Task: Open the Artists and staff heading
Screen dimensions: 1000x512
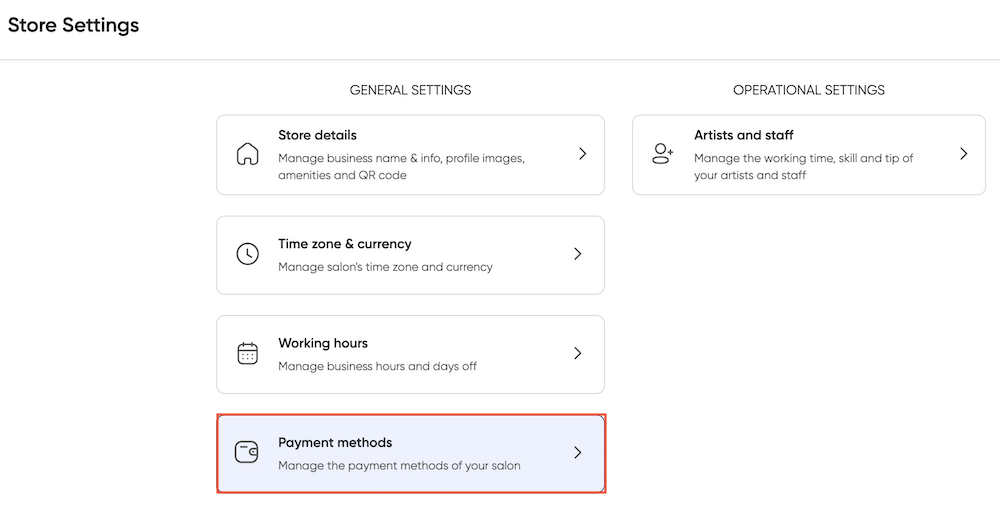Action: (744, 135)
